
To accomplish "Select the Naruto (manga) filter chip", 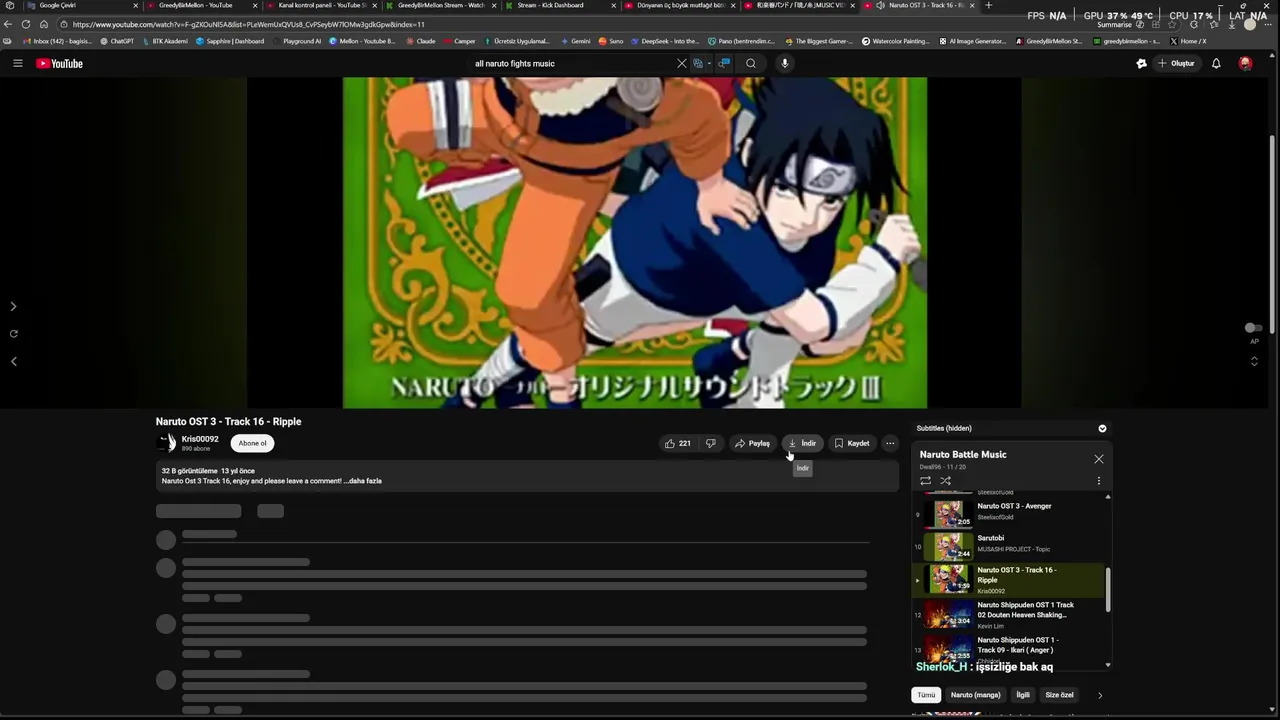I will (x=975, y=695).
